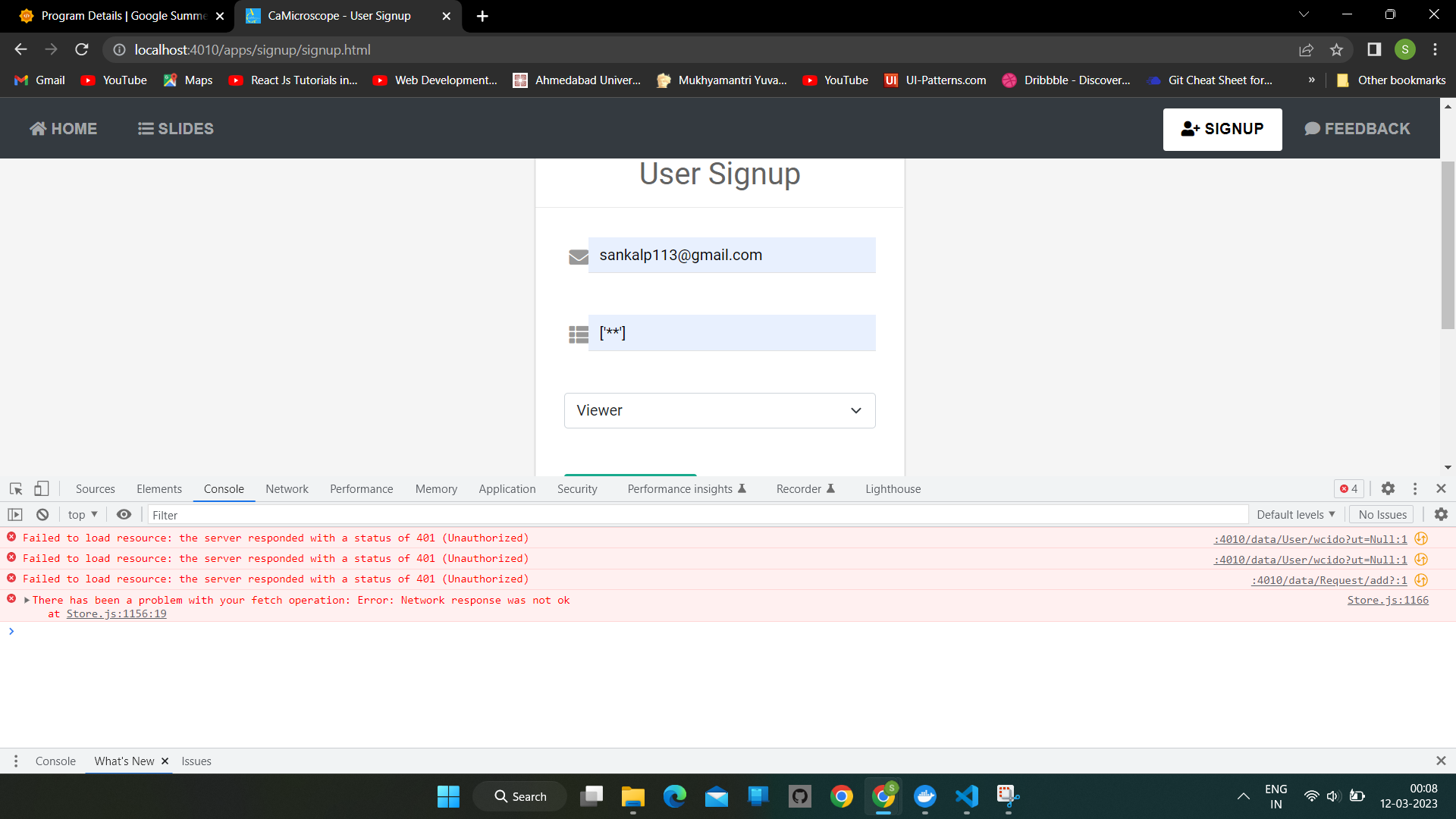Show the console sidebar panel icon
The height and width of the screenshot is (819, 1456).
click(15, 514)
